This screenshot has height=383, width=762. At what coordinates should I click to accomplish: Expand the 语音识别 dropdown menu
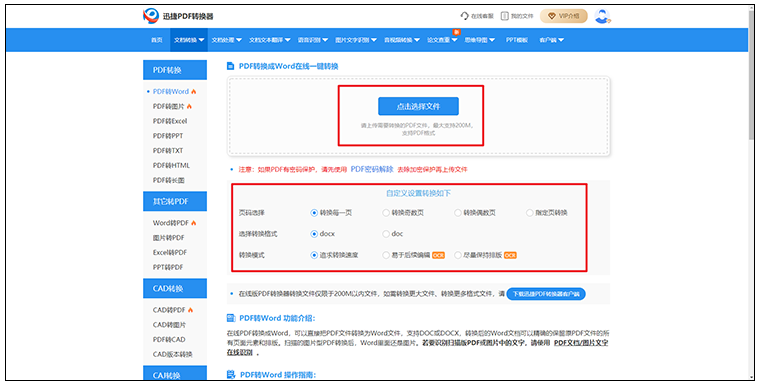pos(312,40)
